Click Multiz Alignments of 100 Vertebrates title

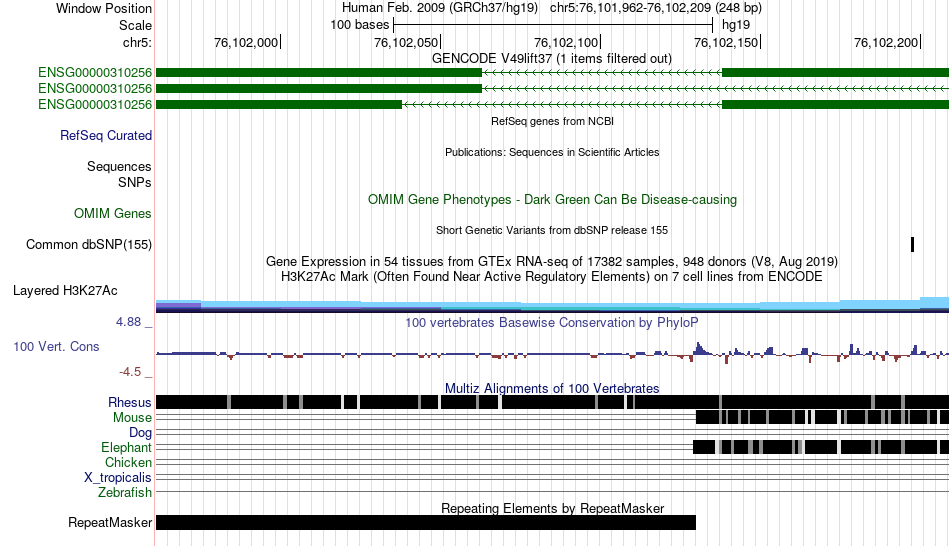tap(552, 388)
